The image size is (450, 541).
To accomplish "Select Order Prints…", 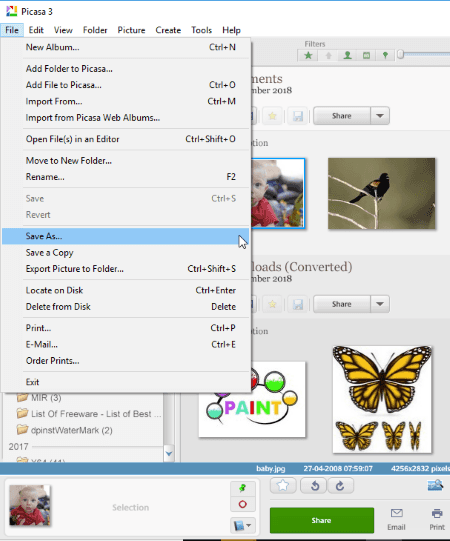I will click(x=126, y=361).
